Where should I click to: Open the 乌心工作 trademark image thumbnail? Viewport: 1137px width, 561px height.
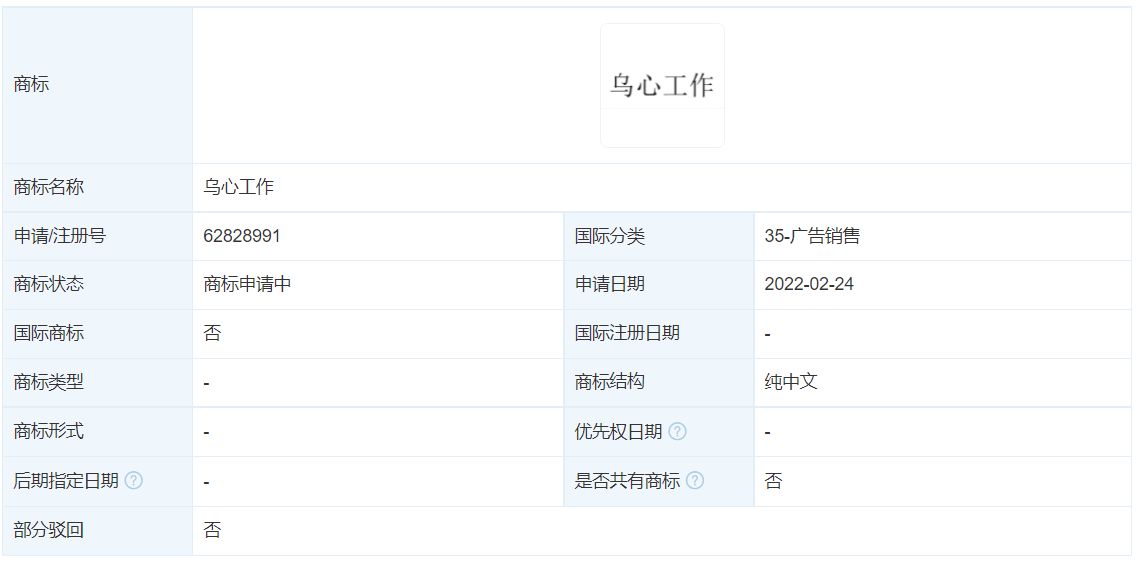click(x=662, y=86)
